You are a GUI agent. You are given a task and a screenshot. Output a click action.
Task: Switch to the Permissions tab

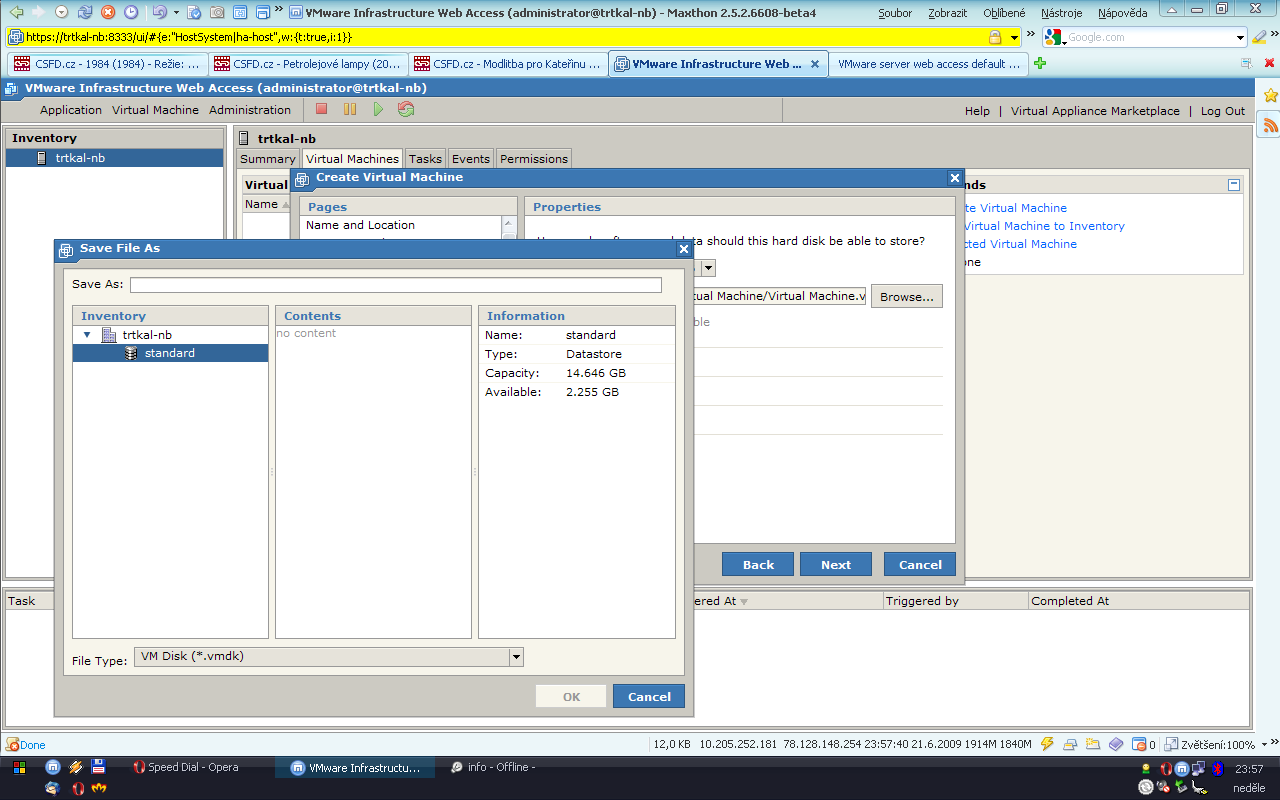point(534,158)
